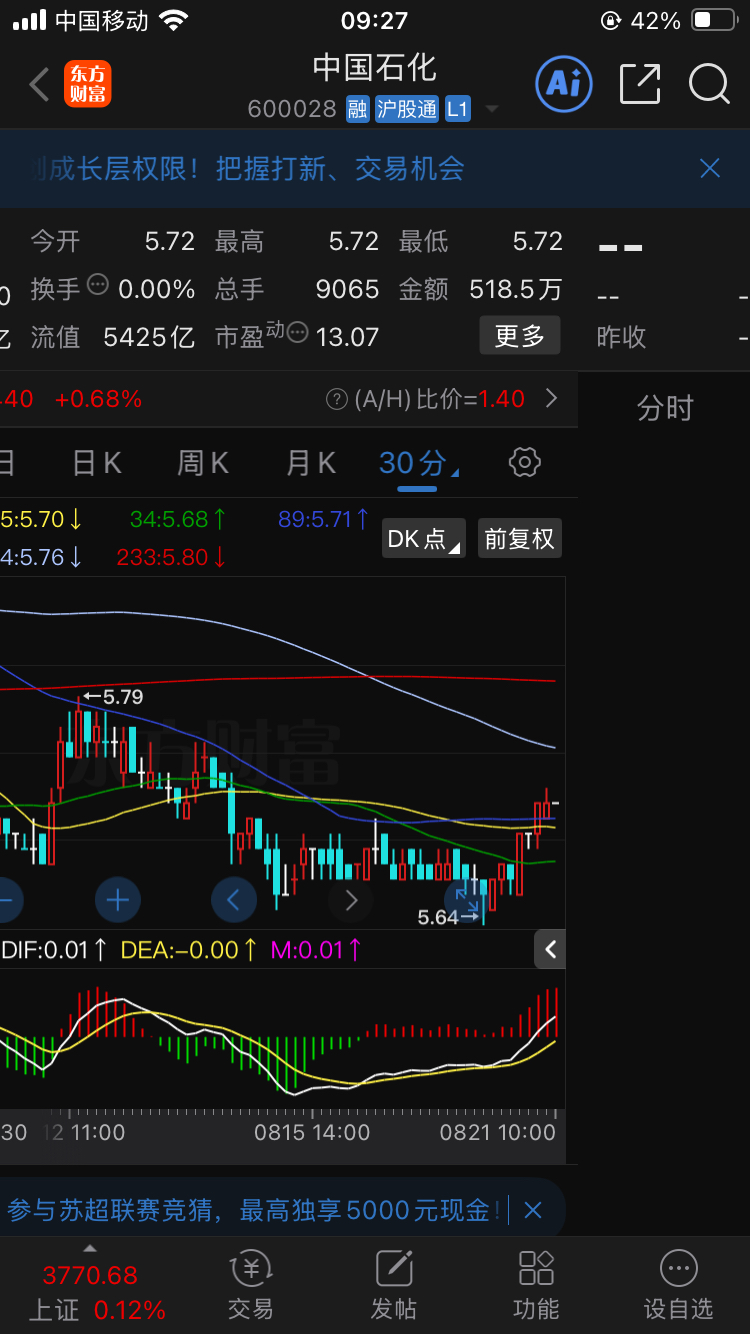This screenshot has width=750, height=1334.
Task: Click the 0821 10:00 time axis label
Action: 497,1132
